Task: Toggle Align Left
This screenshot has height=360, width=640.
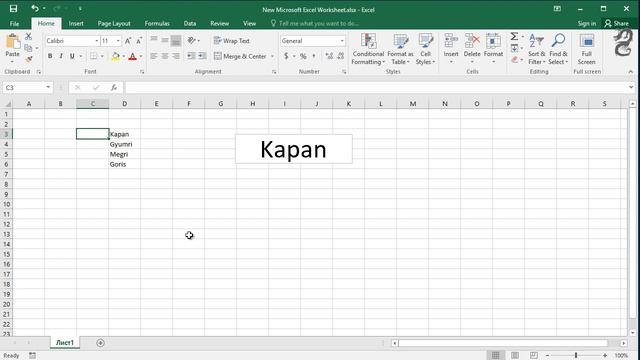Action: [x=153, y=56]
